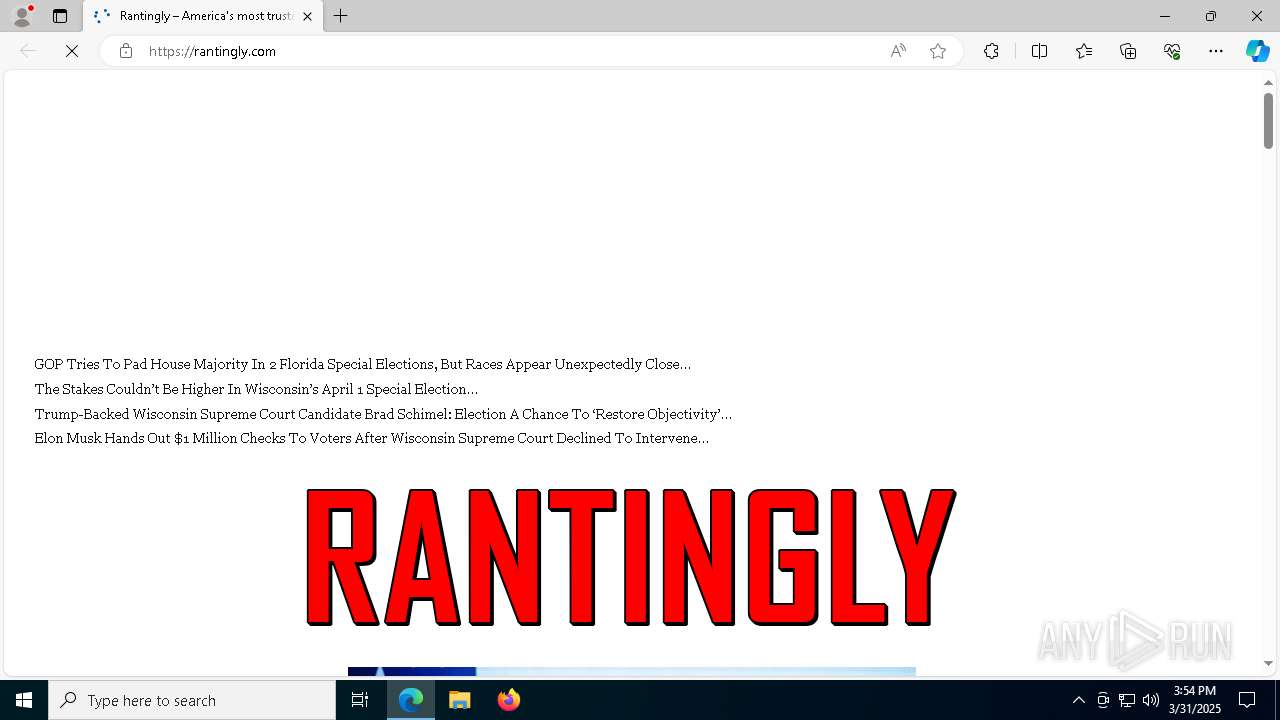The width and height of the screenshot is (1280, 720).
Task: Open the Extensions puzzle icon
Action: pyautogui.click(x=991, y=51)
